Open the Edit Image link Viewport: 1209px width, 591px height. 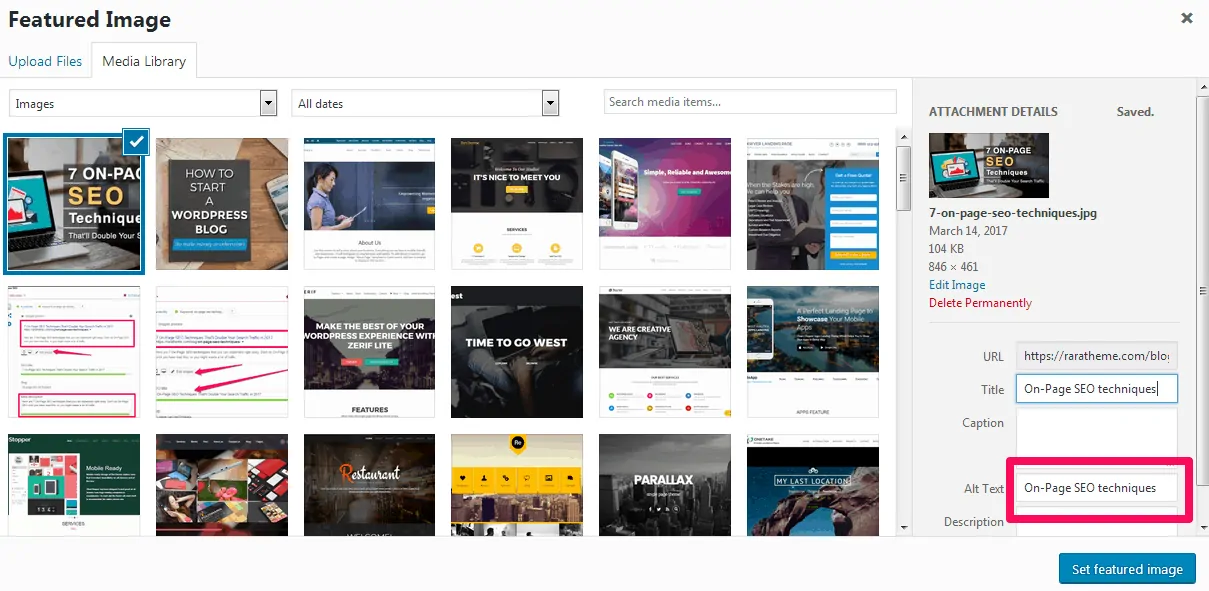[x=957, y=285]
